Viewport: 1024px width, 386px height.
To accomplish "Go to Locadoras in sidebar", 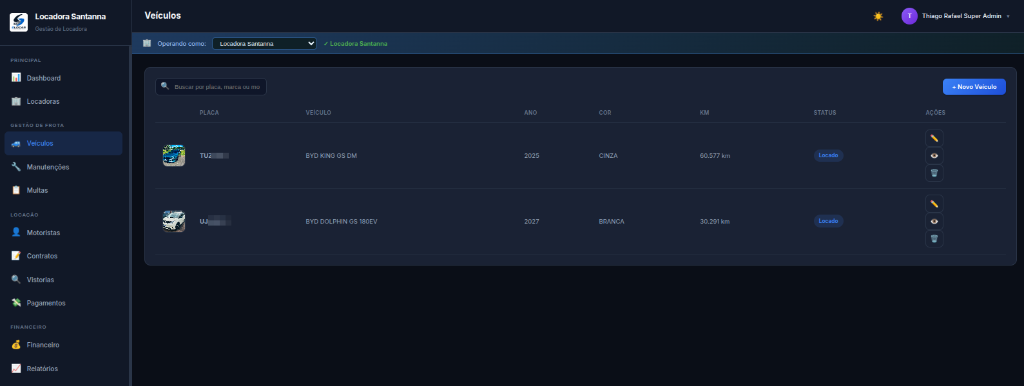I will tap(63, 102).
